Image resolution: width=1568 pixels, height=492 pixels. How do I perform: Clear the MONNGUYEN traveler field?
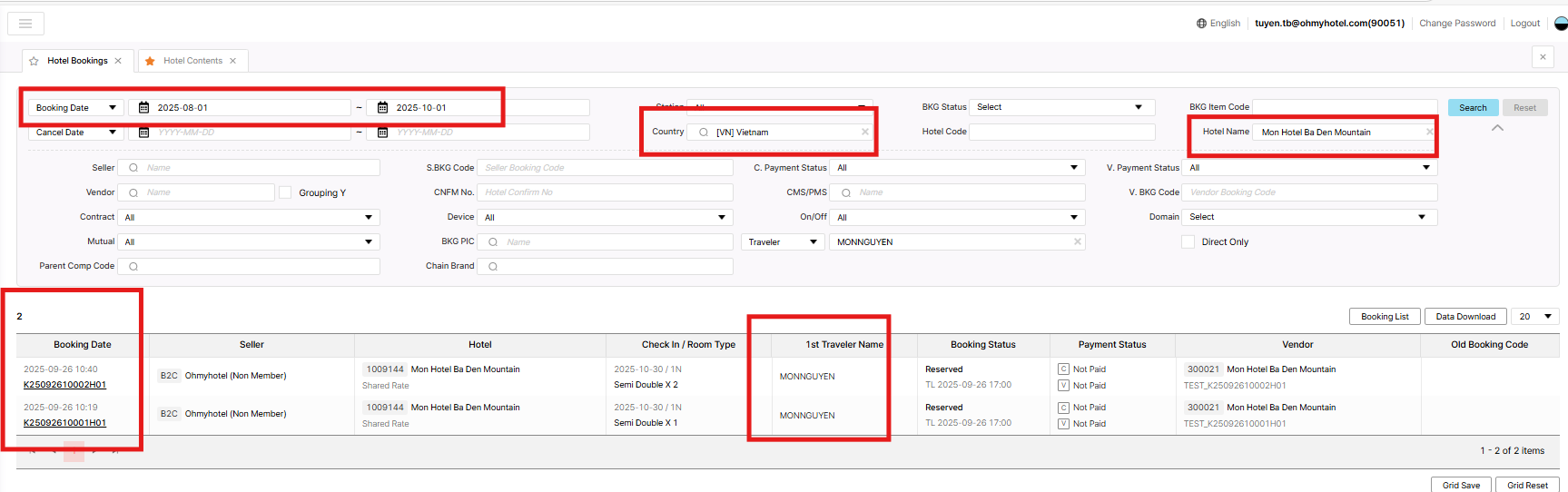coord(1077,241)
